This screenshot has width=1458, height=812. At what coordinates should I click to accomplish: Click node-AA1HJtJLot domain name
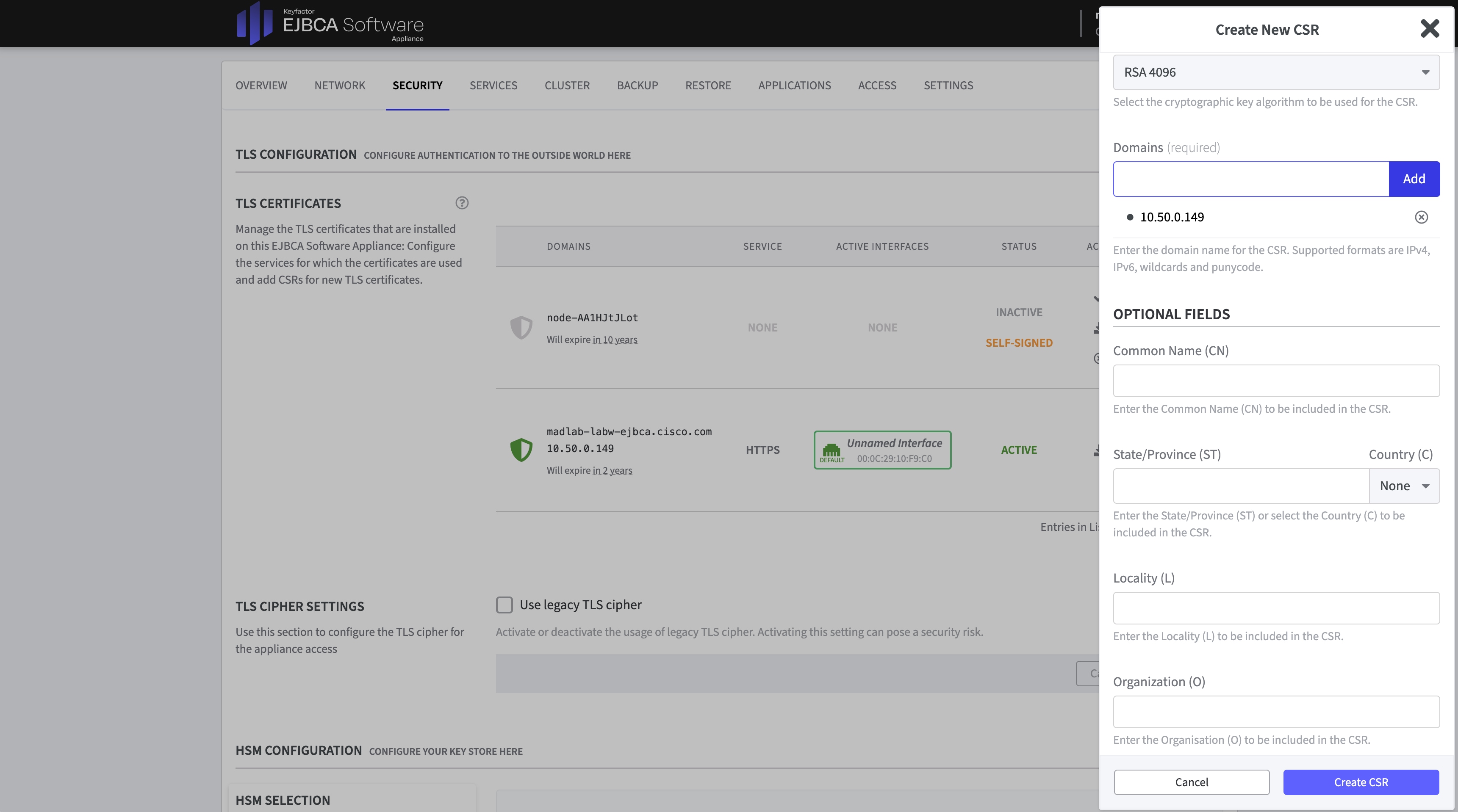[x=592, y=318]
